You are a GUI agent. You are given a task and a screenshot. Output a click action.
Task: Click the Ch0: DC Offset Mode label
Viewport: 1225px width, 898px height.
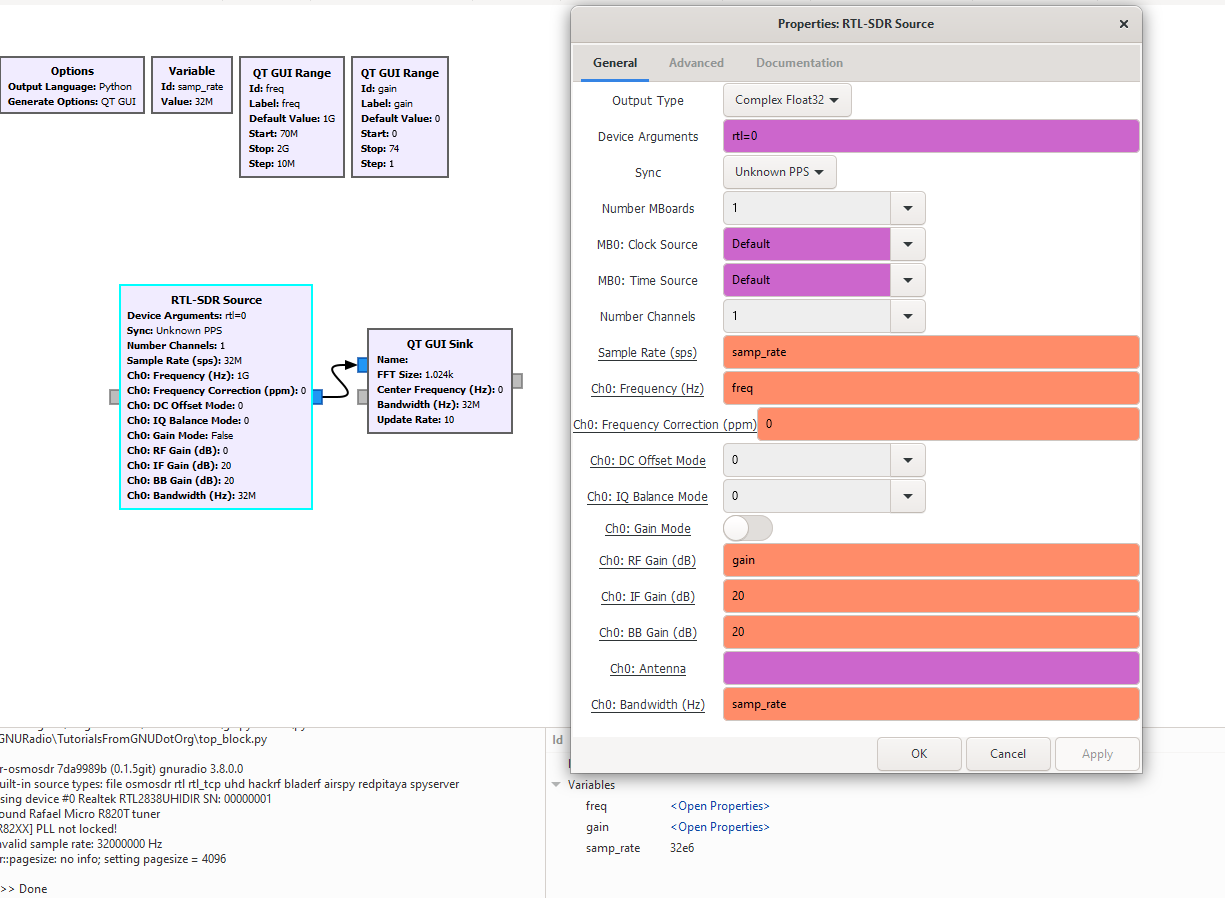[648, 460]
